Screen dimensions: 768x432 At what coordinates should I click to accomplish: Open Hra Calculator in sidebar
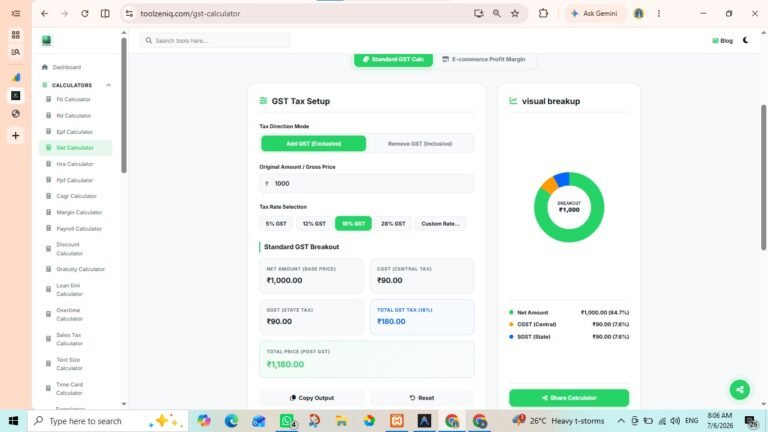tap(74, 164)
